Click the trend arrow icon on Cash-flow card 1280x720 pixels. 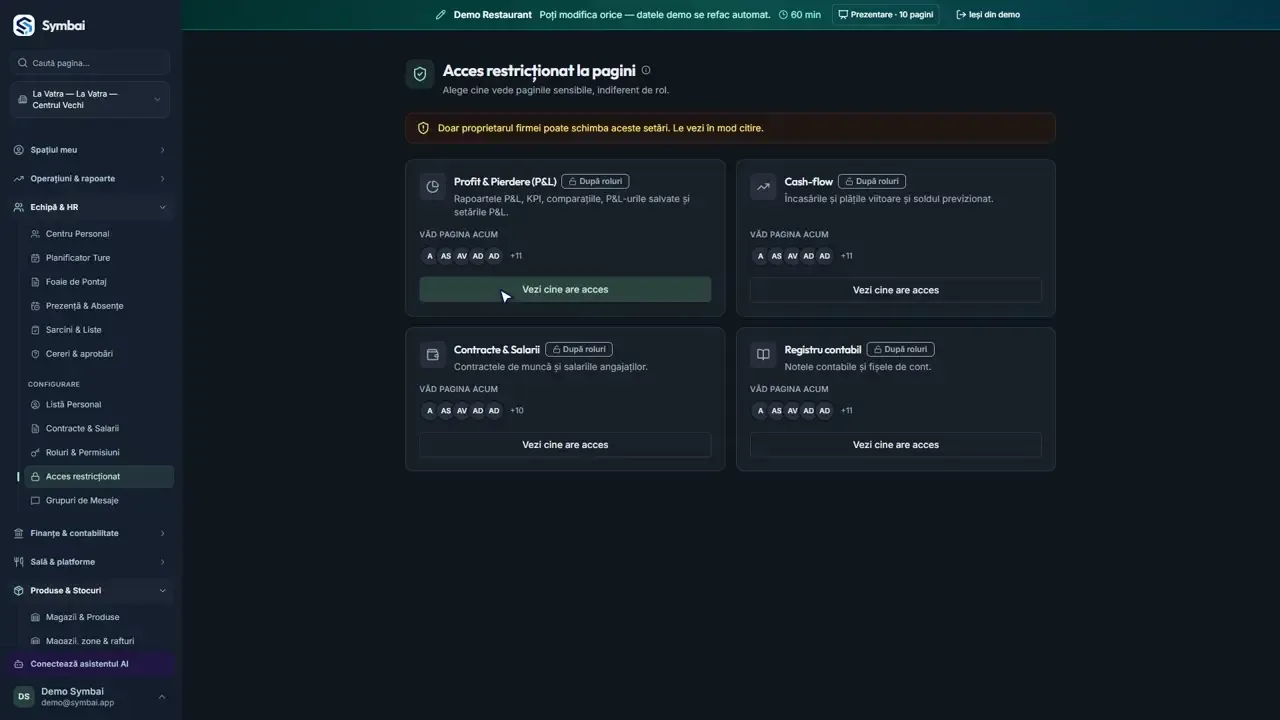pos(763,186)
